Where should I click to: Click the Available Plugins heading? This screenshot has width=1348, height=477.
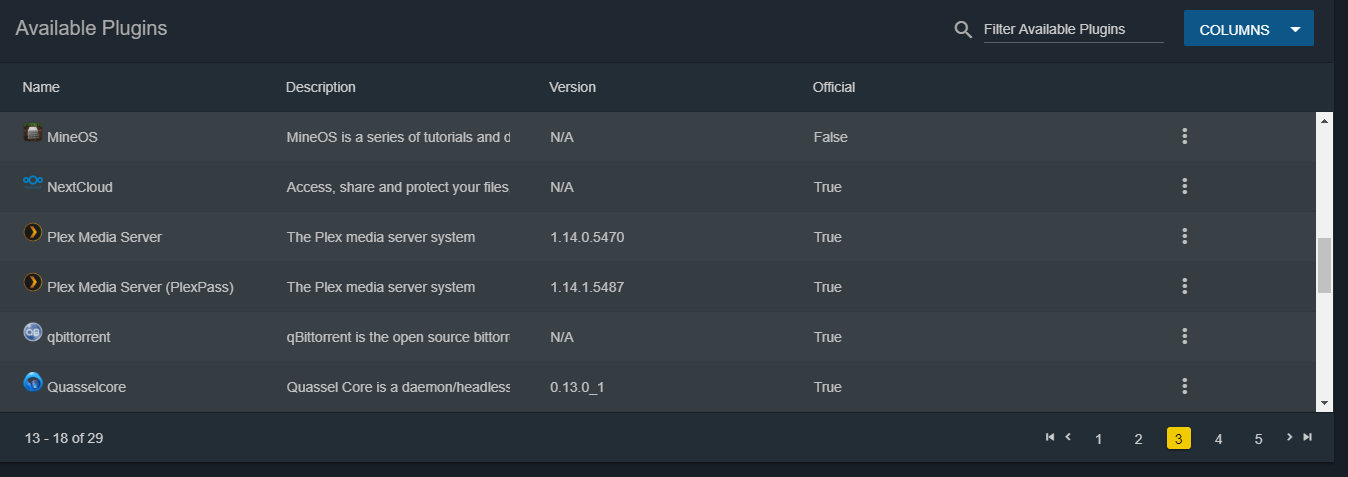pyautogui.click(x=91, y=28)
